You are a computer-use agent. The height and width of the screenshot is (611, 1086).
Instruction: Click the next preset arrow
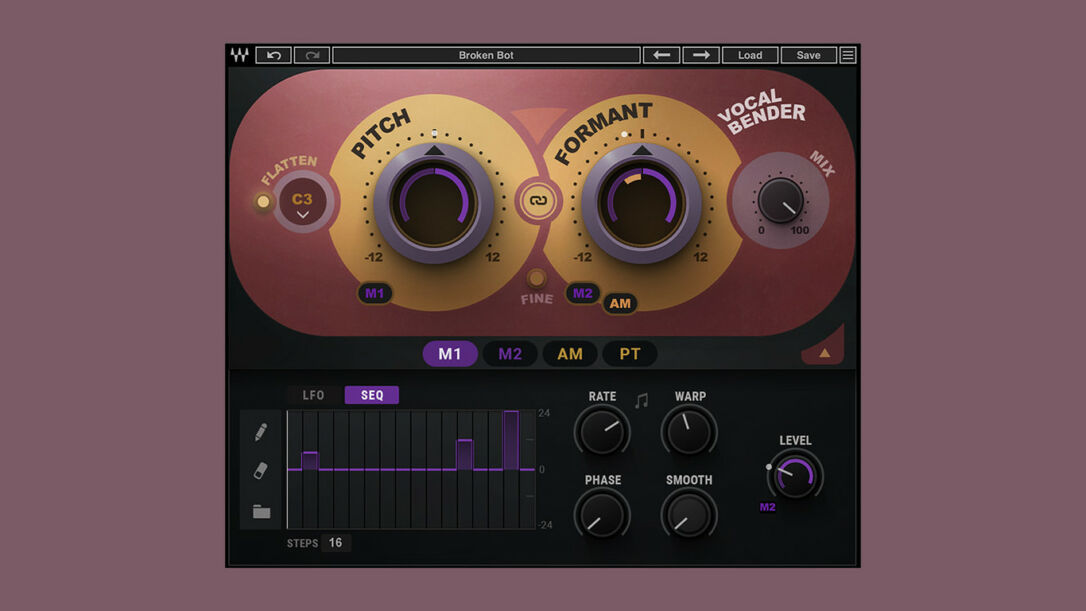700,55
